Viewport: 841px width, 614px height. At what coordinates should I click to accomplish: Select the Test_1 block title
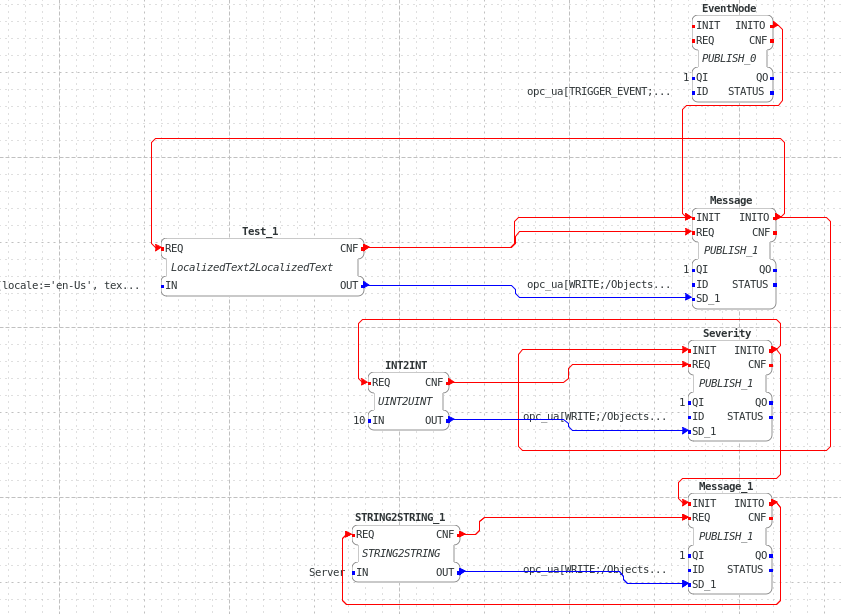coord(260,231)
